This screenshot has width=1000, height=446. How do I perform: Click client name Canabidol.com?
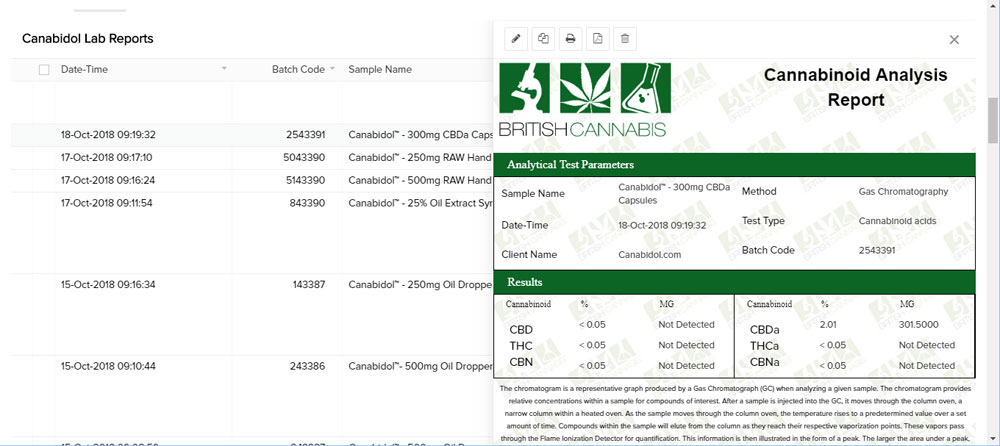[x=649, y=255]
